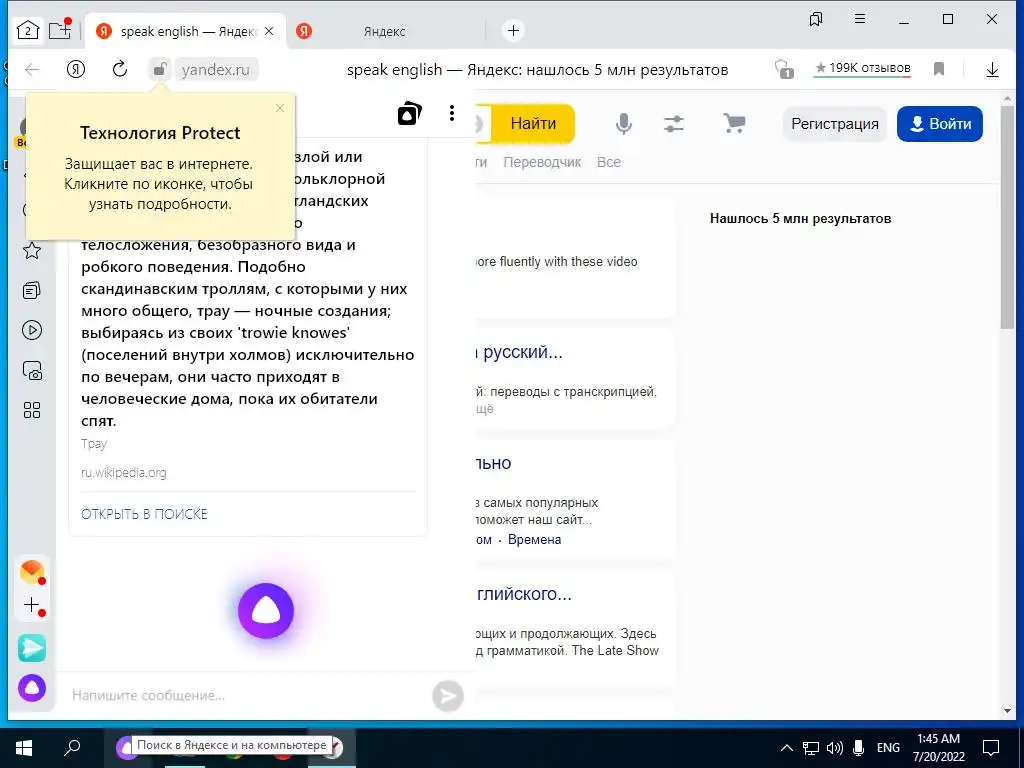Open search settings sliders icon
Screen dimensions: 1024x768
674,123
